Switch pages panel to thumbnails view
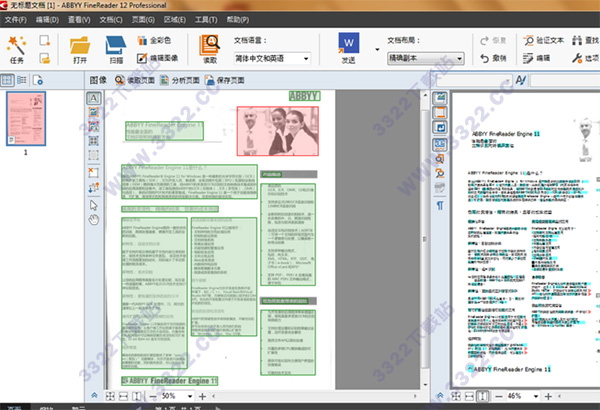This screenshot has height=410, width=600. pos(7,80)
